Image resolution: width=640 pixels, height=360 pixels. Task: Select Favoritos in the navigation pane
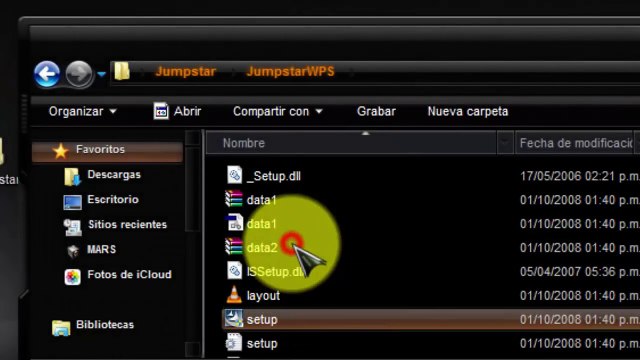(107, 151)
